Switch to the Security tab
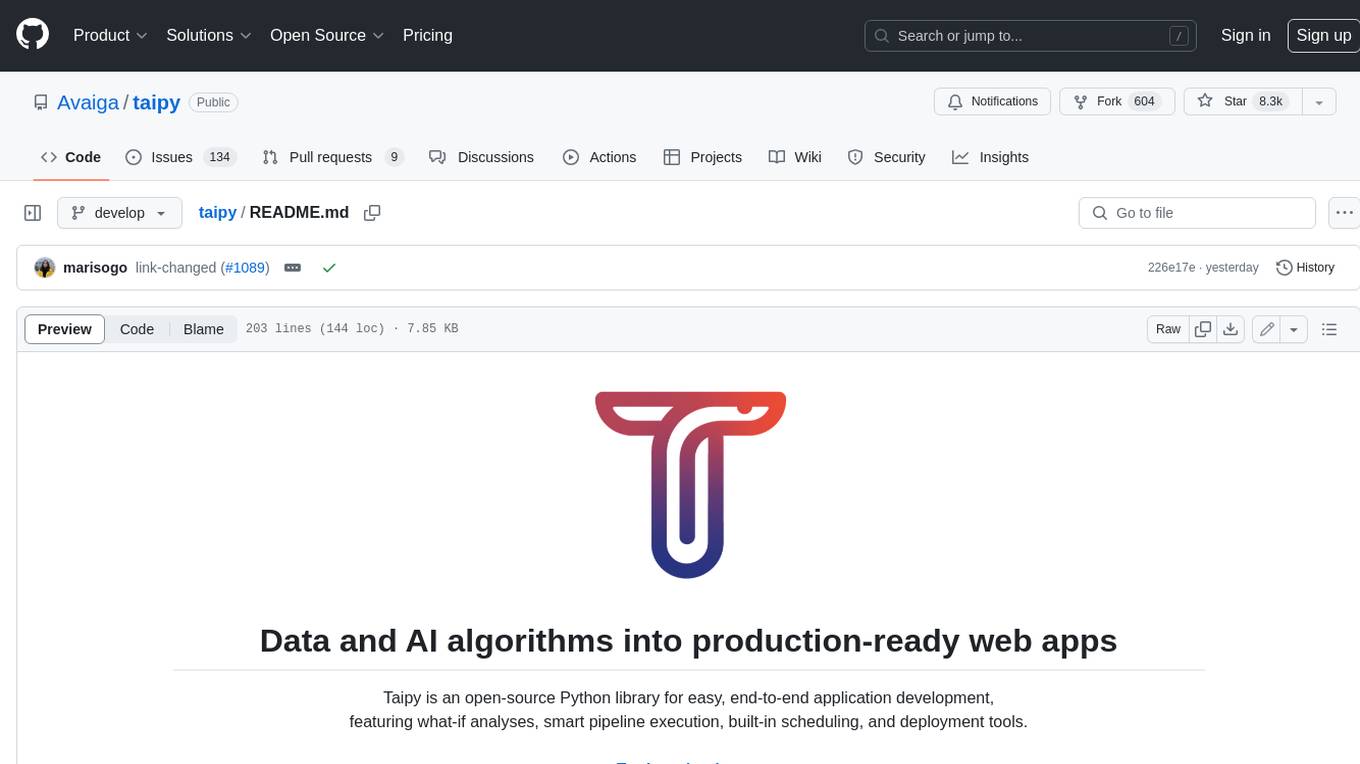This screenshot has width=1360, height=764. tap(886, 157)
